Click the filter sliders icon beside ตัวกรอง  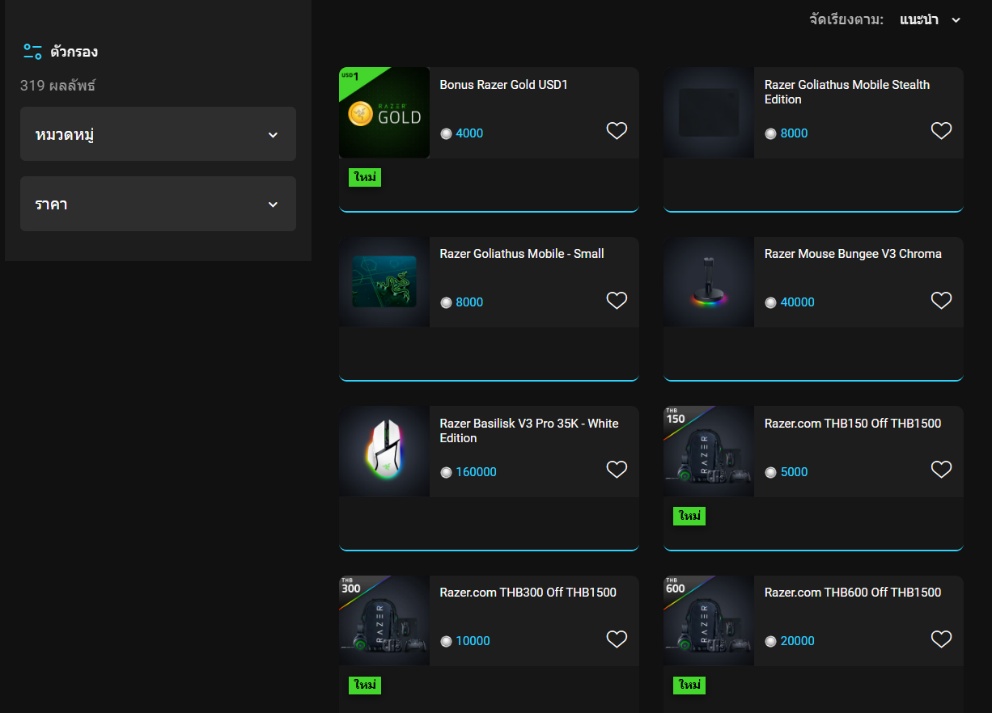click(x=33, y=52)
